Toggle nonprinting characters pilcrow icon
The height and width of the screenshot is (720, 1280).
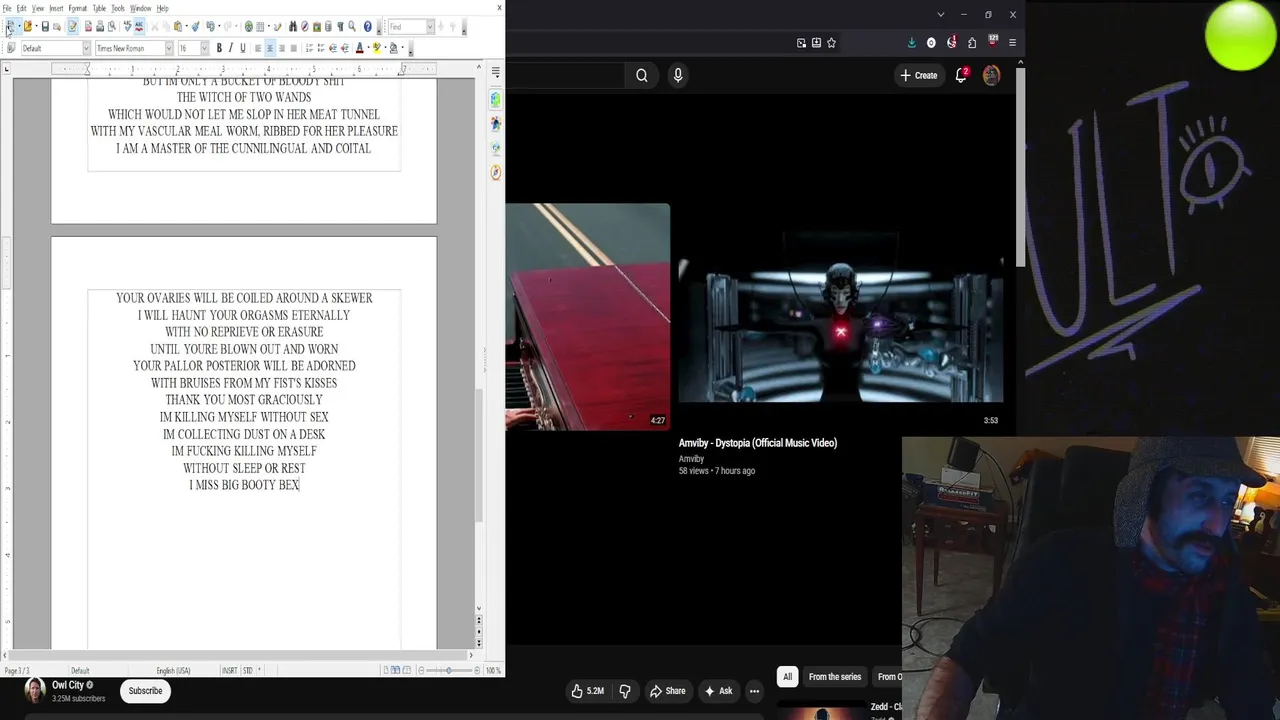(x=340, y=27)
